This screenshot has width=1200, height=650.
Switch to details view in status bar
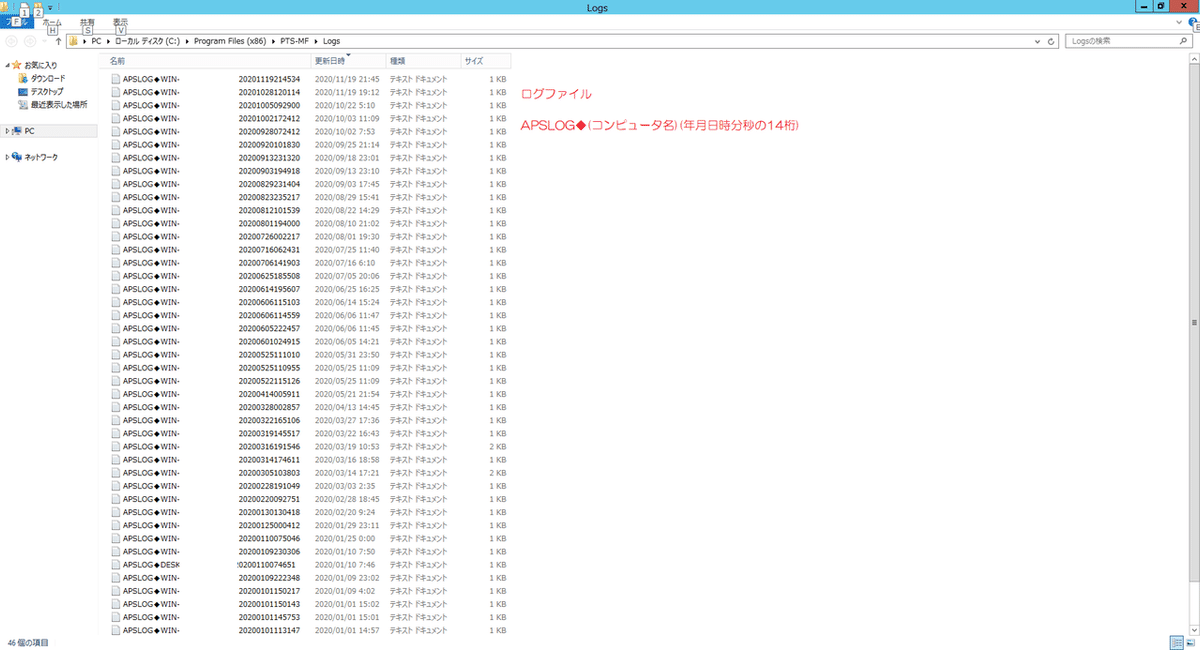click(x=1176, y=642)
